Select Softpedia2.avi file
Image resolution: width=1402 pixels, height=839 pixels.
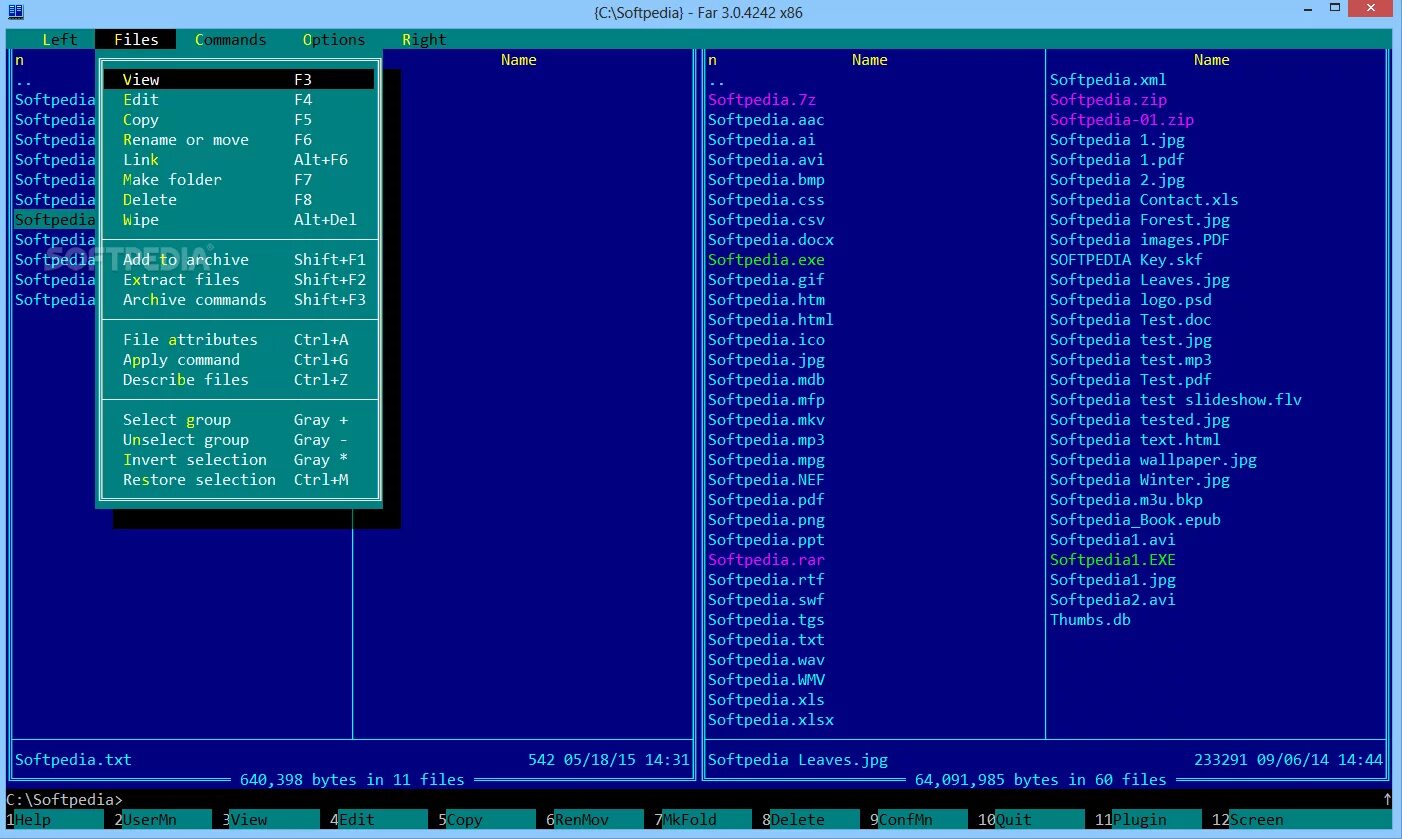[x=1113, y=600]
